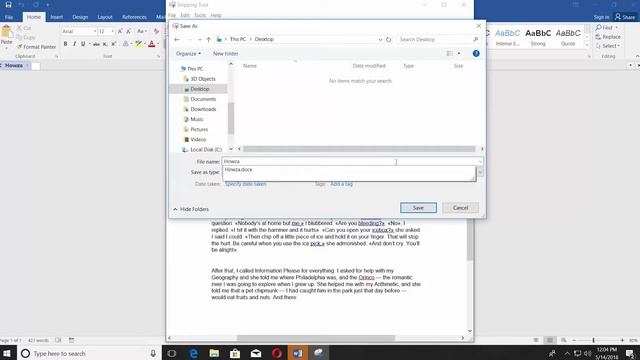
Task: Open the File tab in Word
Action: 9,17
